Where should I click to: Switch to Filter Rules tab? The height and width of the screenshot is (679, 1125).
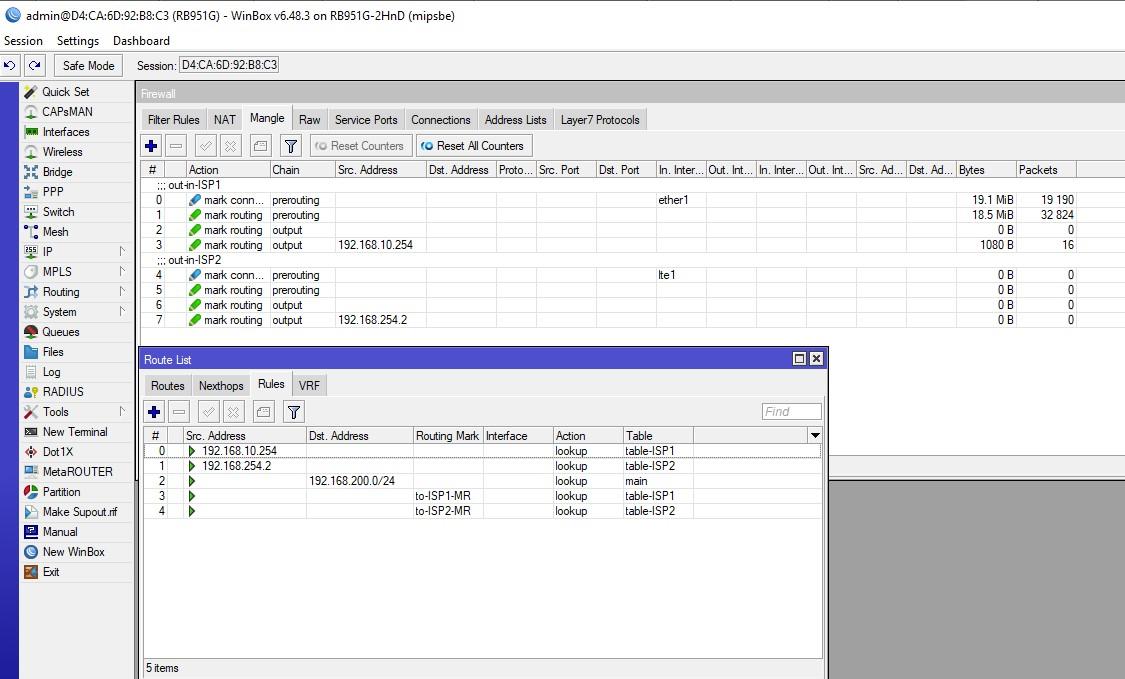click(x=174, y=120)
